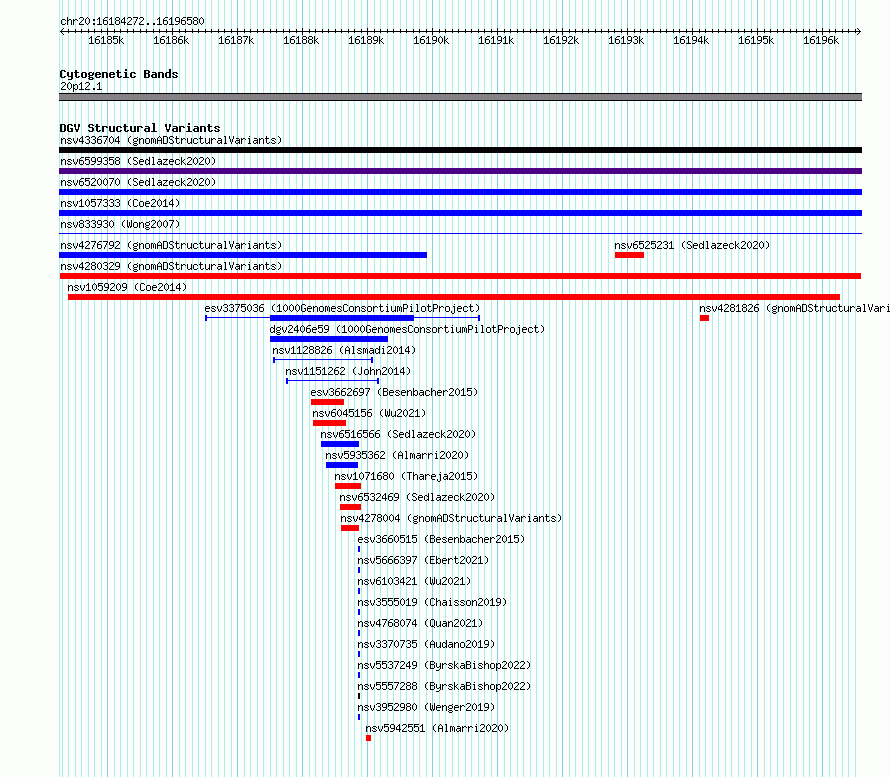Click the 20p12.1 band label
Viewport: 890px width, 777px height.
pos(81,86)
